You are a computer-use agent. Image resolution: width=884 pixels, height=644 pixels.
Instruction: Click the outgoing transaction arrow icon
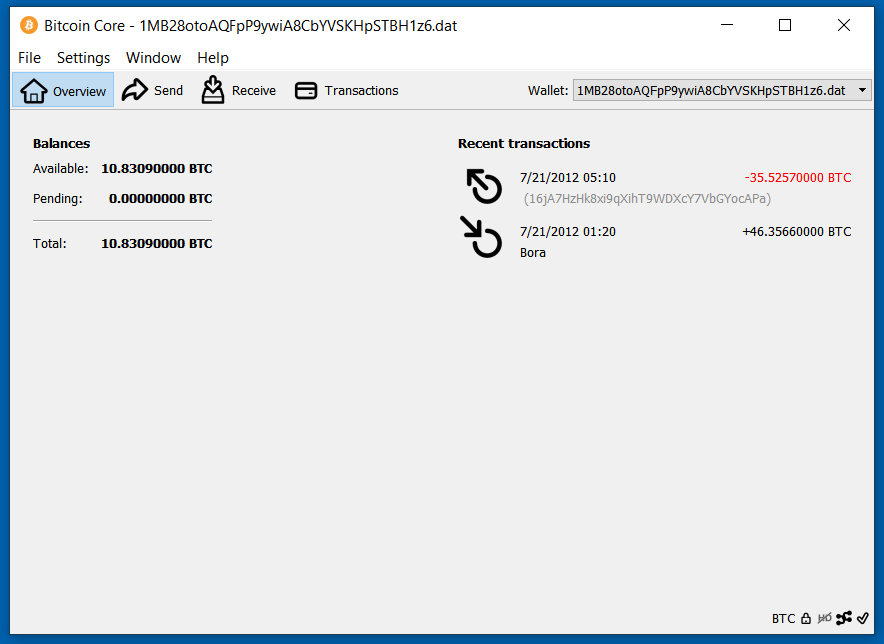pyautogui.click(x=485, y=186)
